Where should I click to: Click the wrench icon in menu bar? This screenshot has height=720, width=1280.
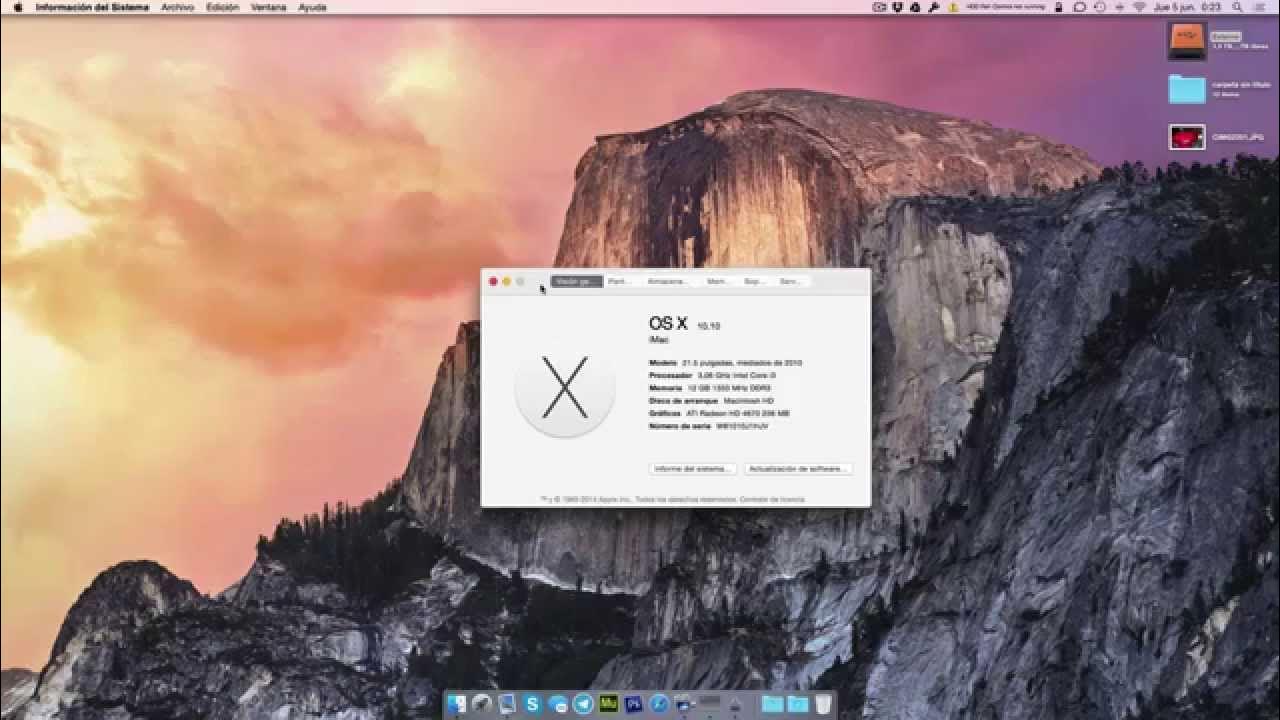click(x=933, y=7)
